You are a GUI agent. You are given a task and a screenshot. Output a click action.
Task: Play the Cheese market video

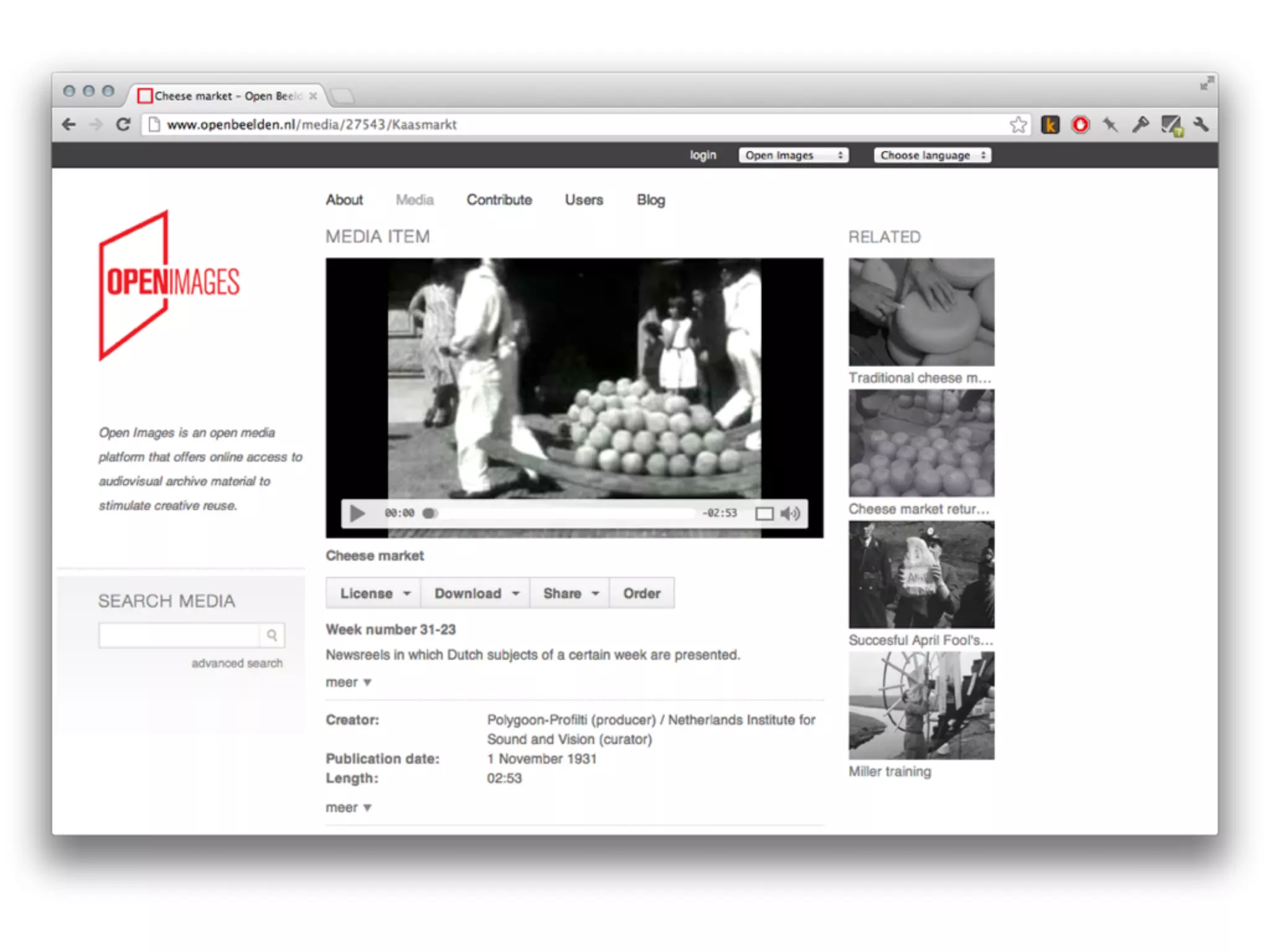357,513
